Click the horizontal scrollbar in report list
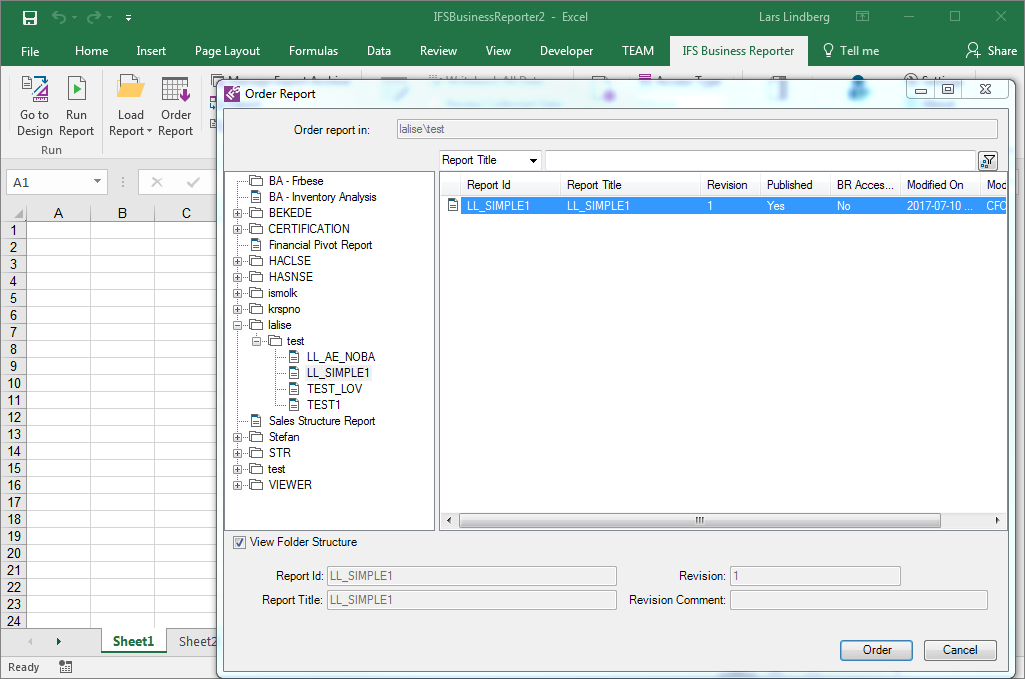The height and width of the screenshot is (679, 1025). pyautogui.click(x=700, y=521)
